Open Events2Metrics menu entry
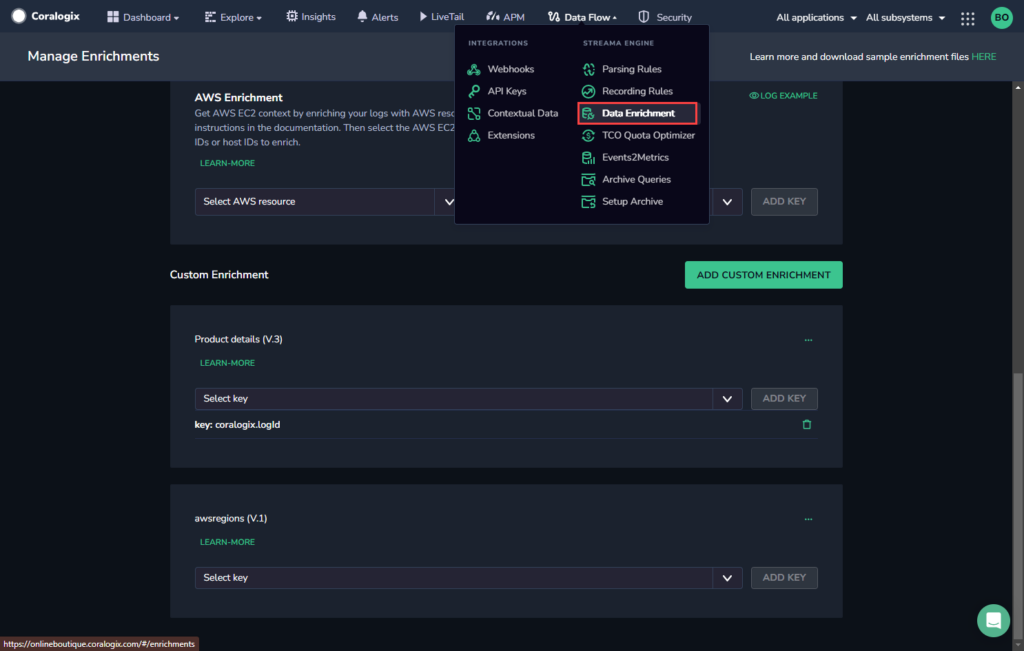Viewport: 1024px width, 651px height. pos(635,157)
